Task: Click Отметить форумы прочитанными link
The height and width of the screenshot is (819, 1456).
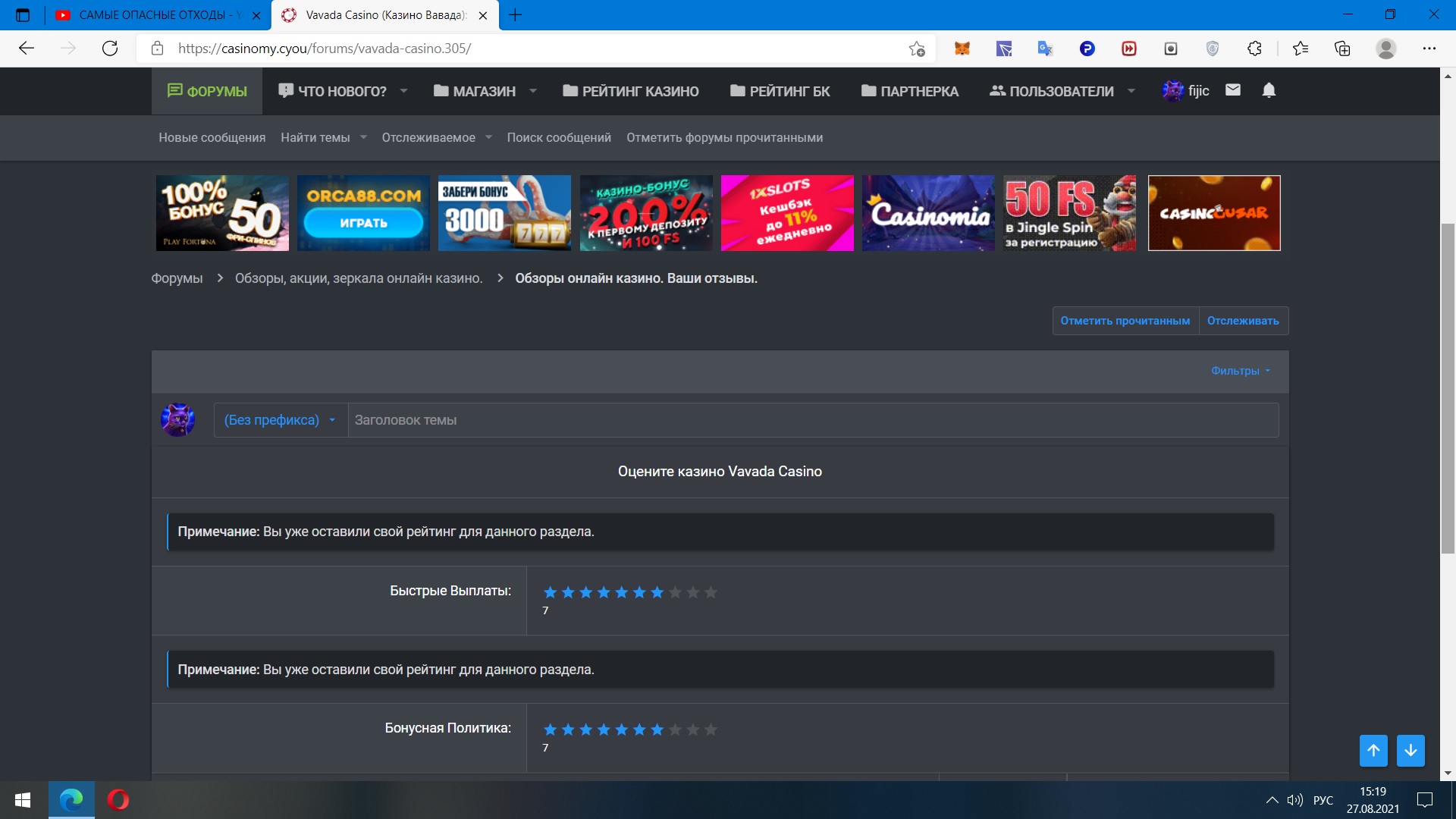Action: (724, 137)
